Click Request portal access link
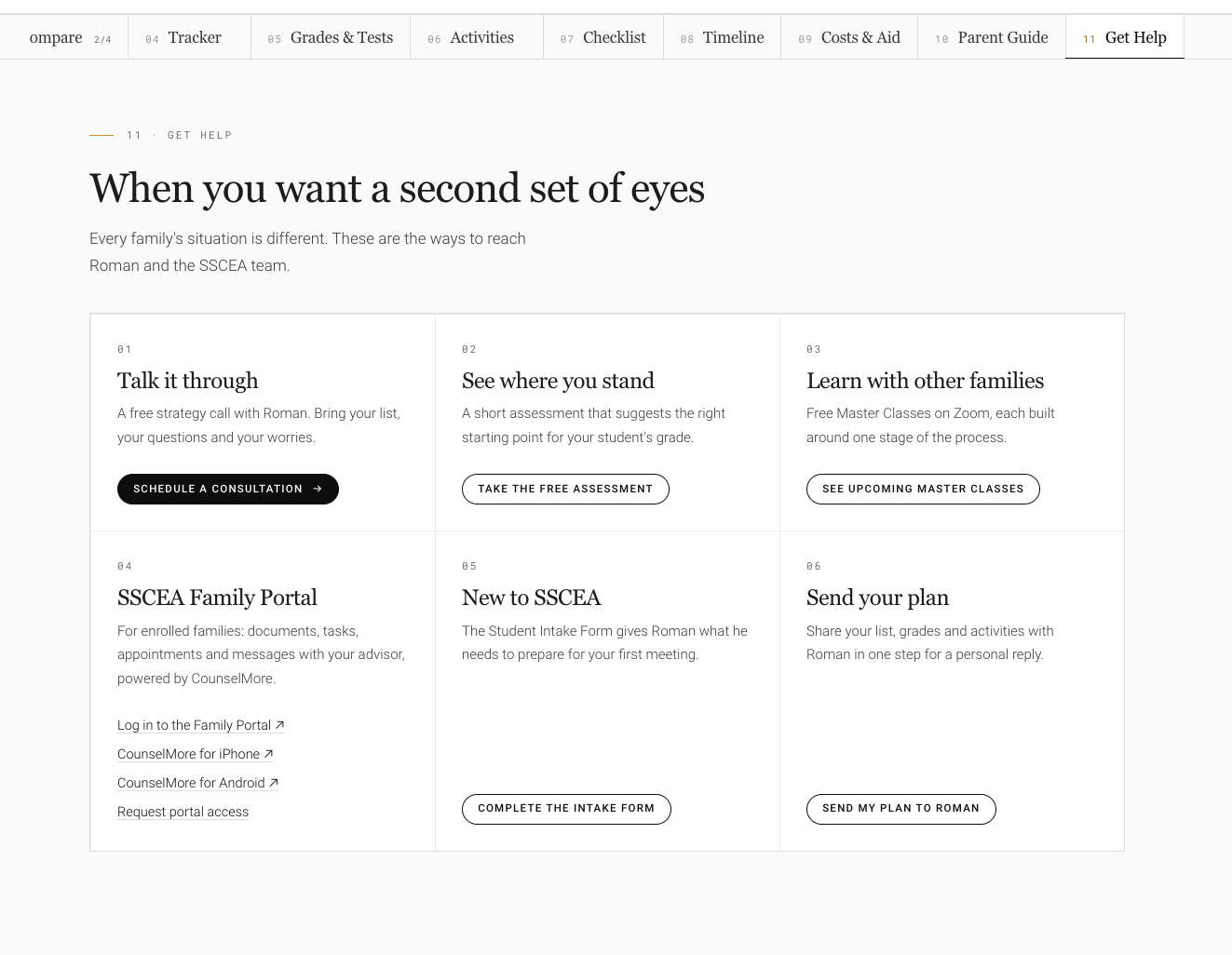 (x=183, y=812)
